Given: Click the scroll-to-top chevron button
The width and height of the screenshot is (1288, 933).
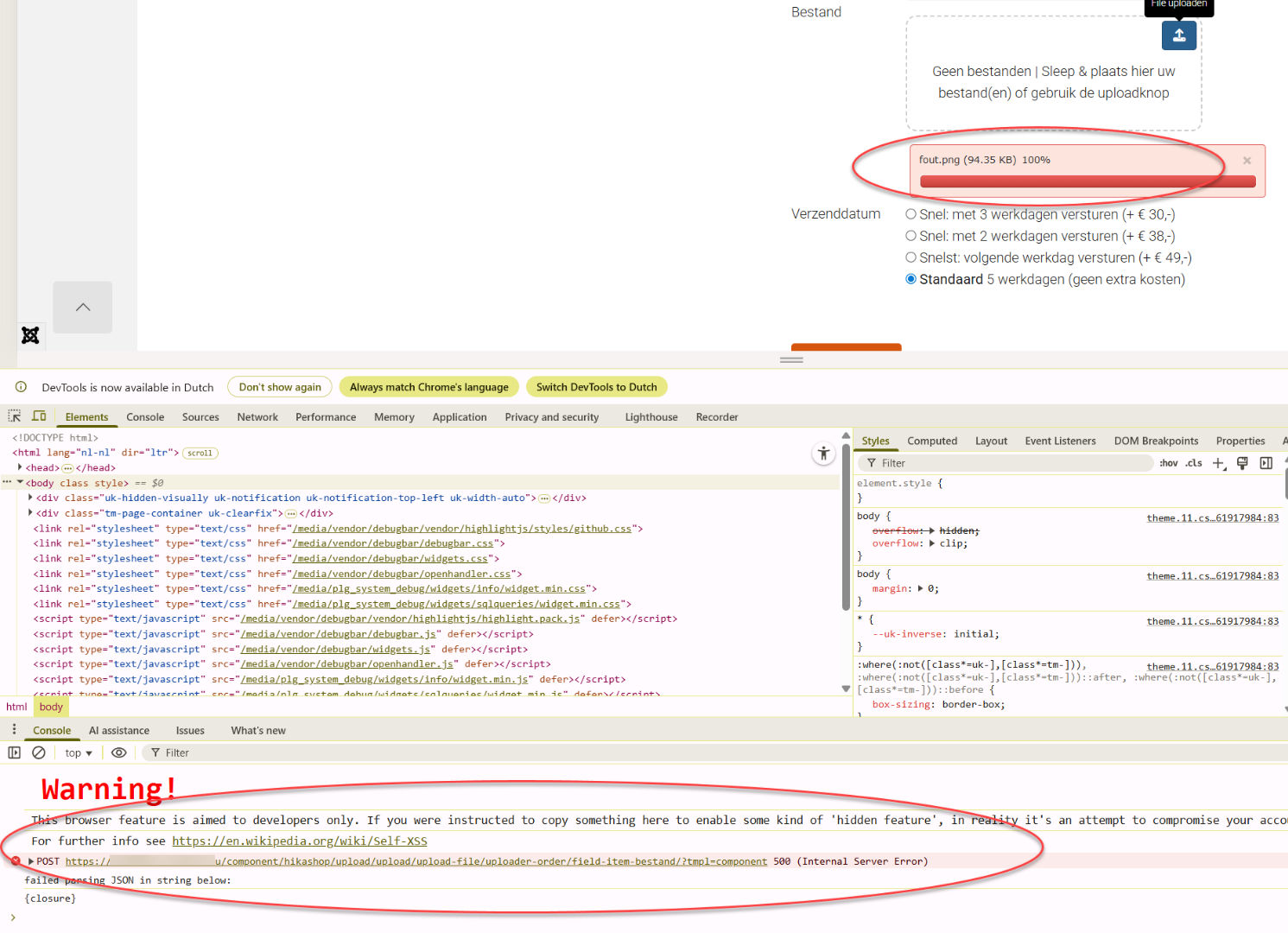Looking at the screenshot, I should [83, 308].
